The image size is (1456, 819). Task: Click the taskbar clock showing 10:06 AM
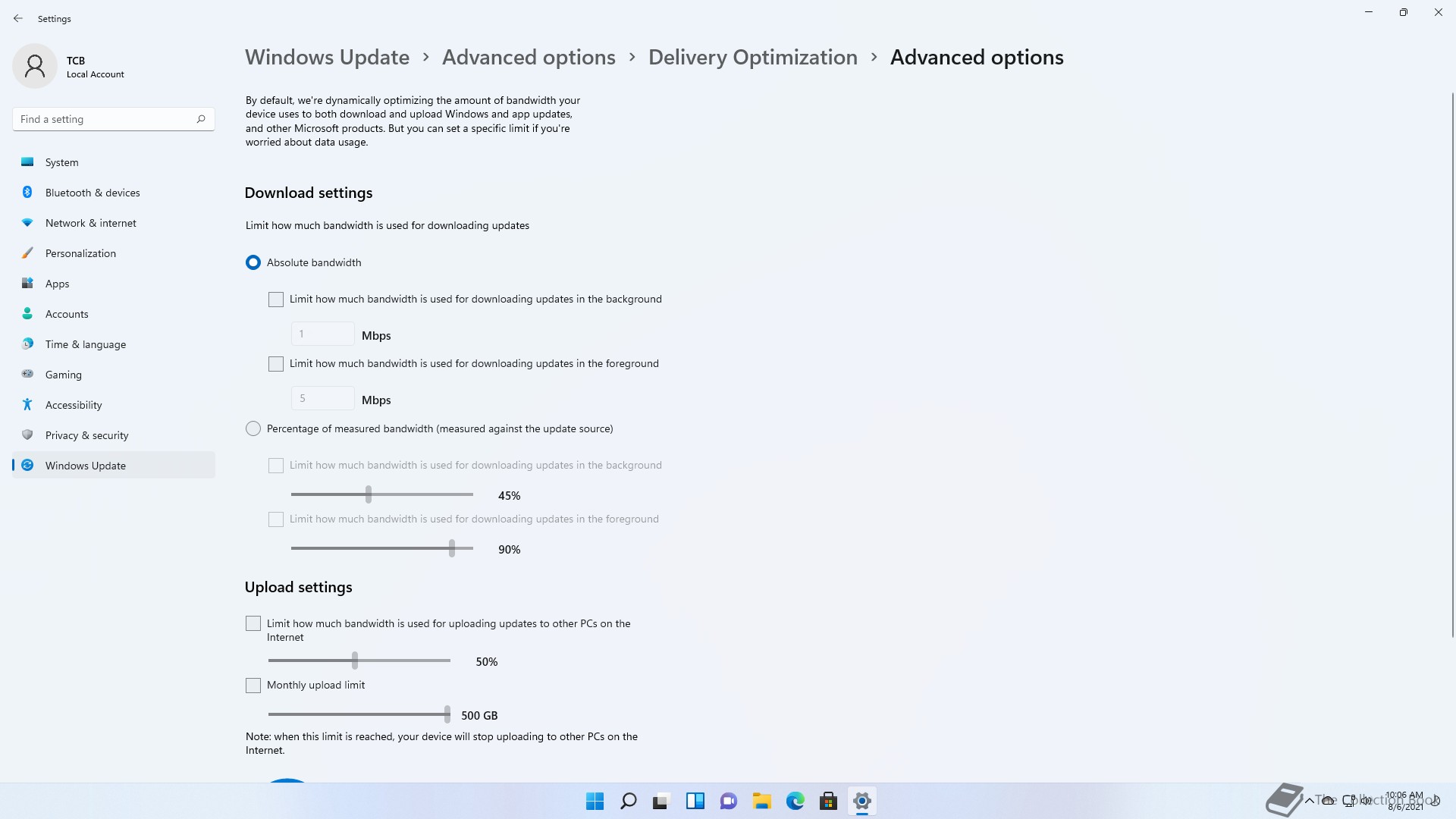pyautogui.click(x=1404, y=801)
